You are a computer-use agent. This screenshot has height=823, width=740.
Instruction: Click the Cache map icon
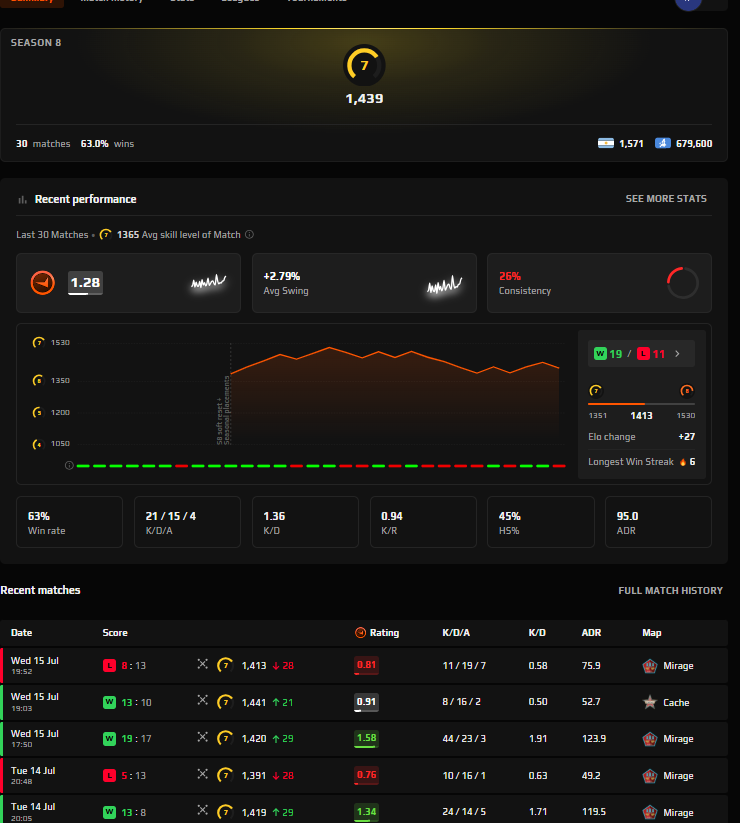650,702
